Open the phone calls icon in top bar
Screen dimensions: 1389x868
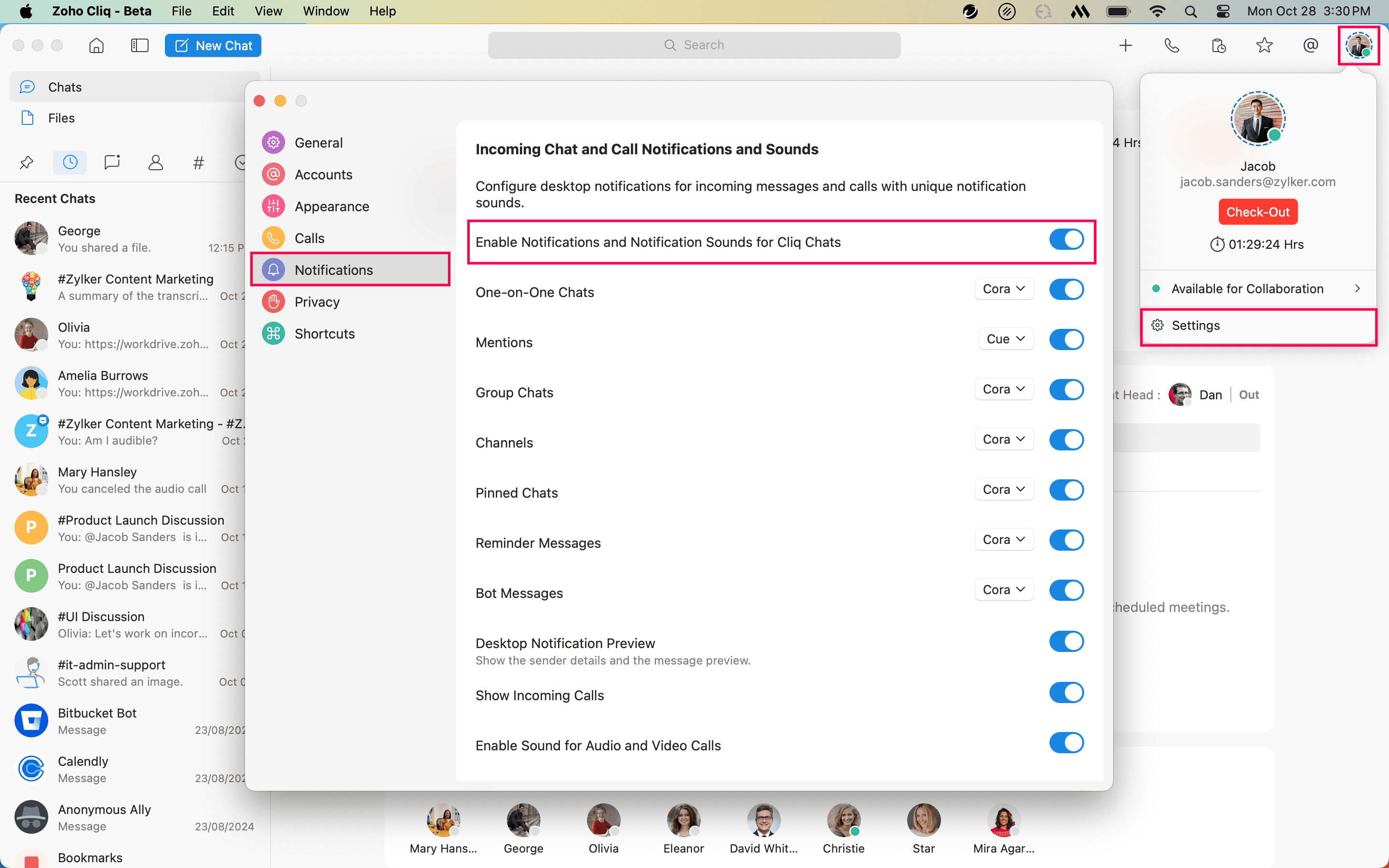(x=1171, y=45)
